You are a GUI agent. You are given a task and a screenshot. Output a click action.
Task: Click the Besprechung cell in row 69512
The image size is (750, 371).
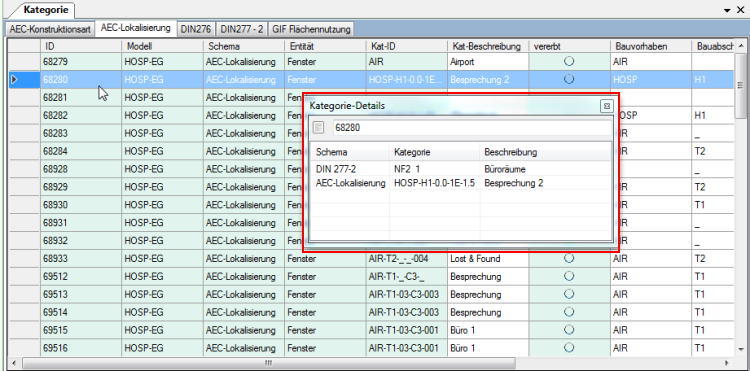[488, 276]
